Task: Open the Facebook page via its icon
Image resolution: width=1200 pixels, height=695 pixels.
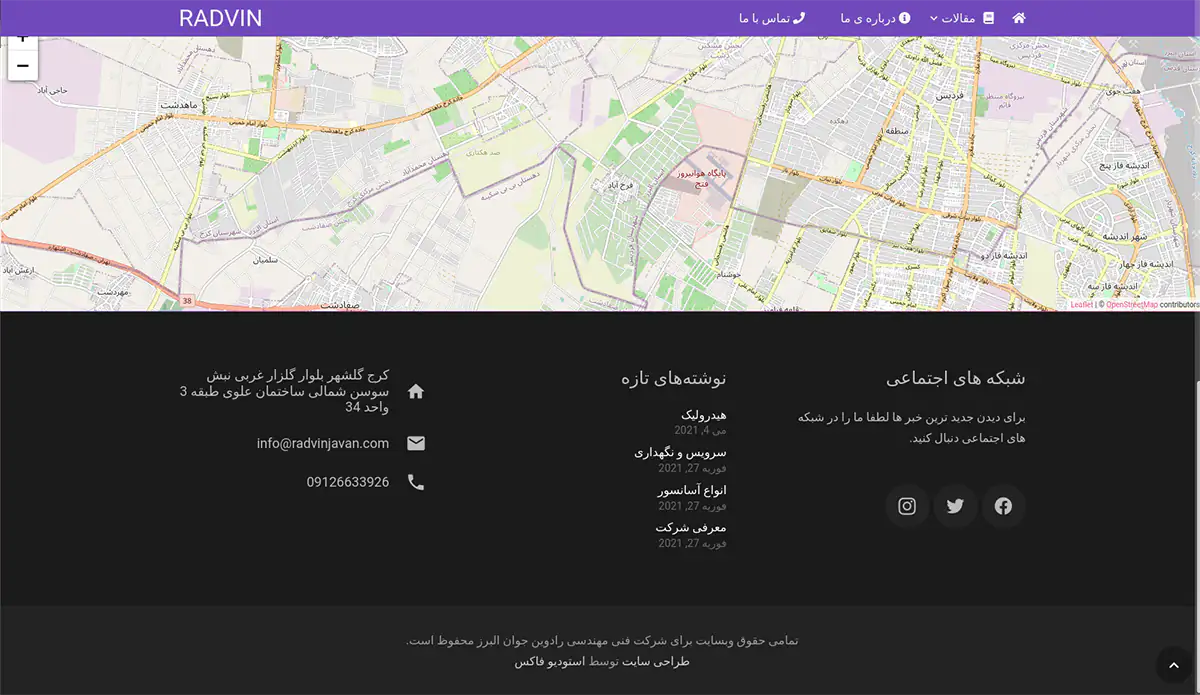Action: [x=1003, y=506]
